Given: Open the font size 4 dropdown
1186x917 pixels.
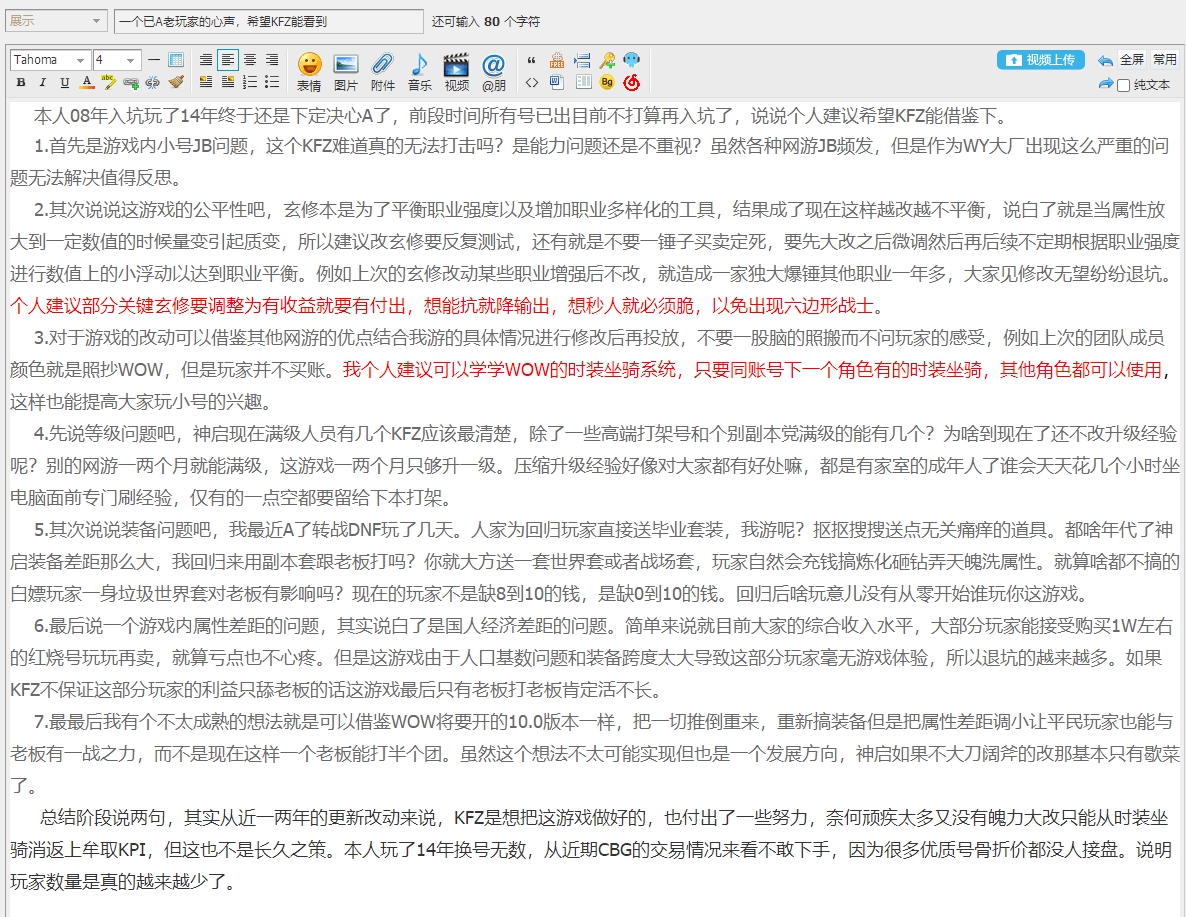Looking at the screenshot, I should (x=116, y=60).
